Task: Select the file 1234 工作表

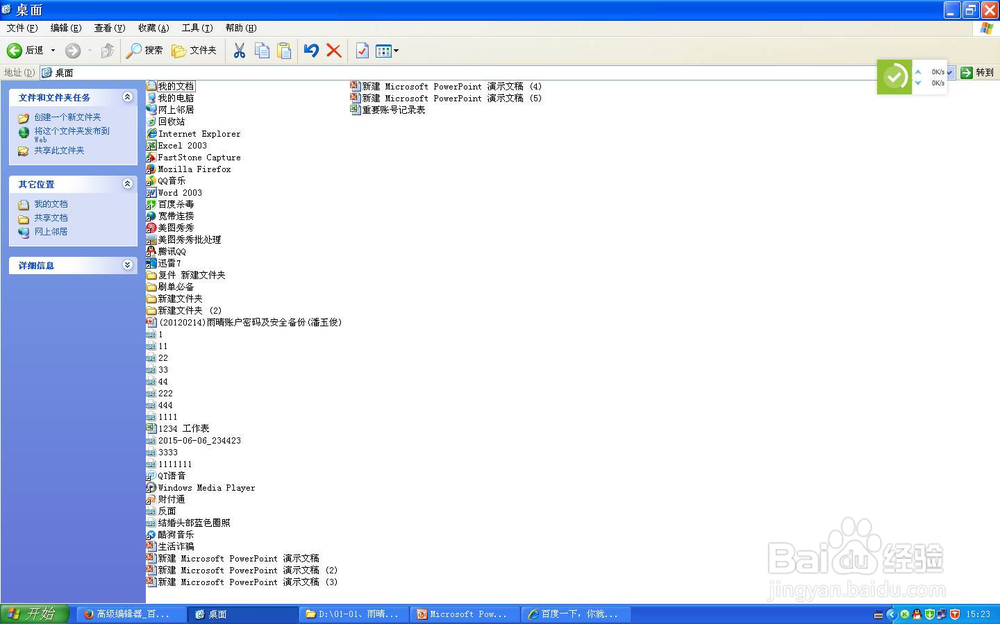Action: [178, 429]
